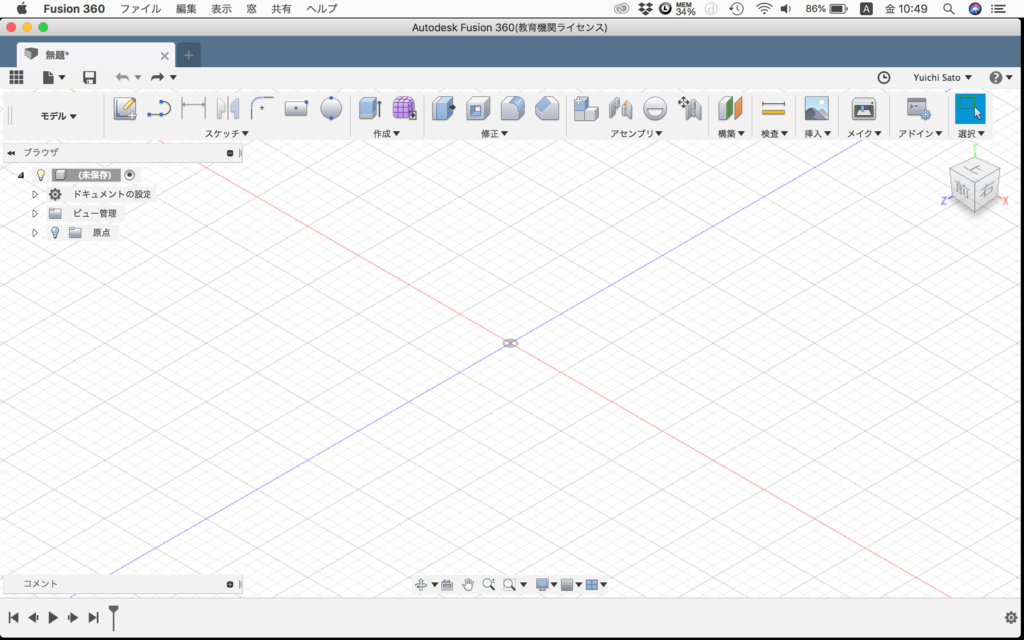Click the timeline Play button

(x=54, y=617)
